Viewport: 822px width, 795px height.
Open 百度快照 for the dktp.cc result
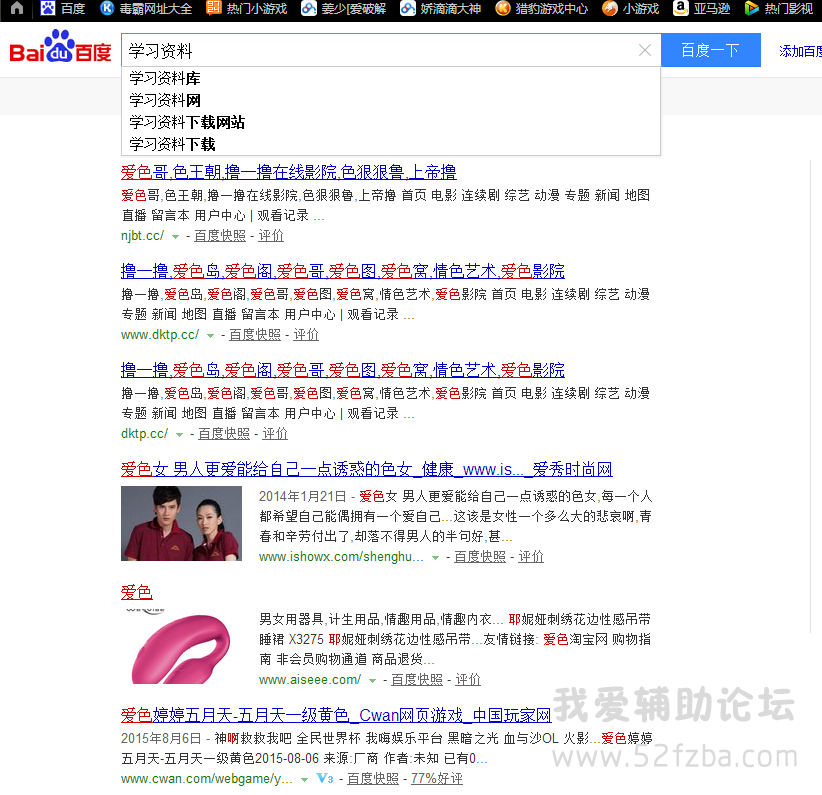point(224,434)
